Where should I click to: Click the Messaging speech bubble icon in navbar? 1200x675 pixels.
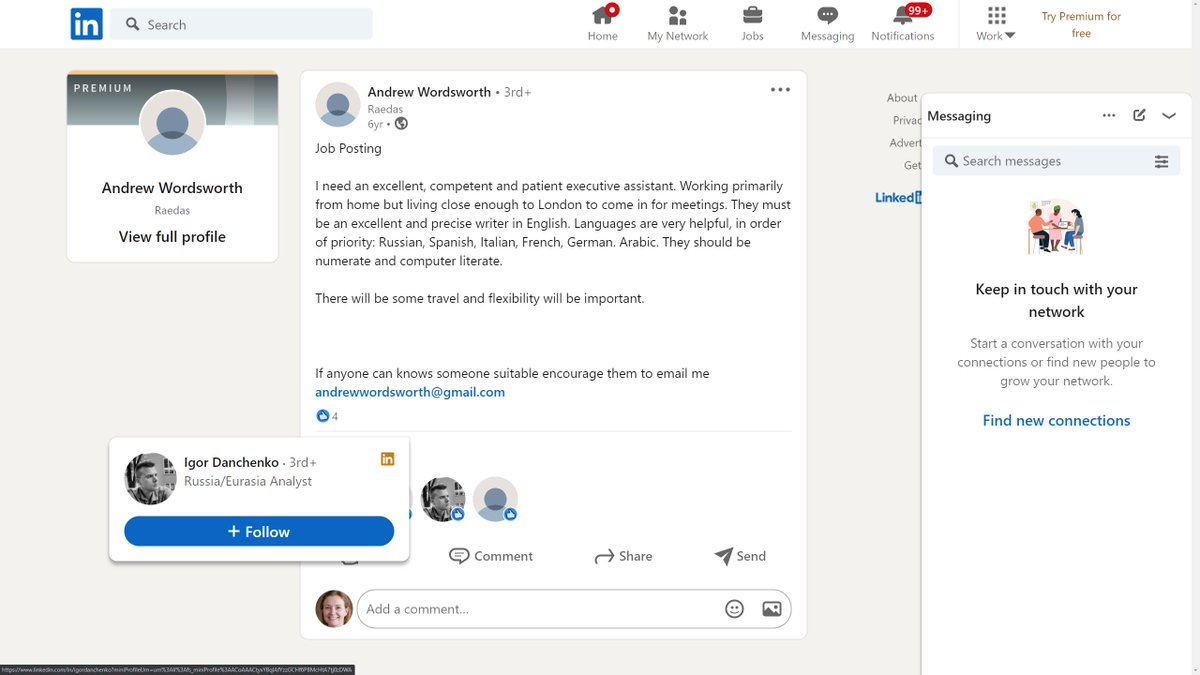pos(827,15)
